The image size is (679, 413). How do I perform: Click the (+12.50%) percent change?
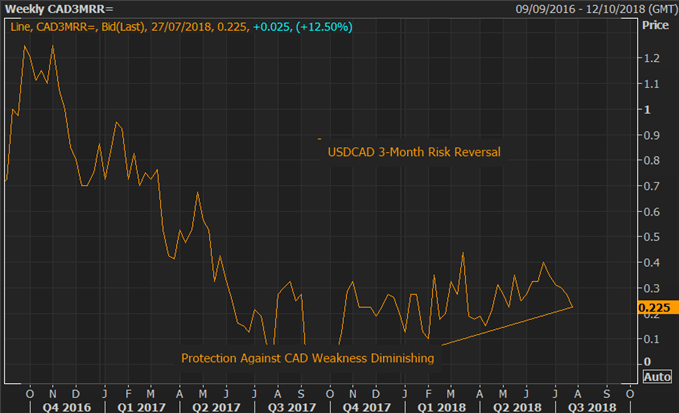(x=324, y=27)
